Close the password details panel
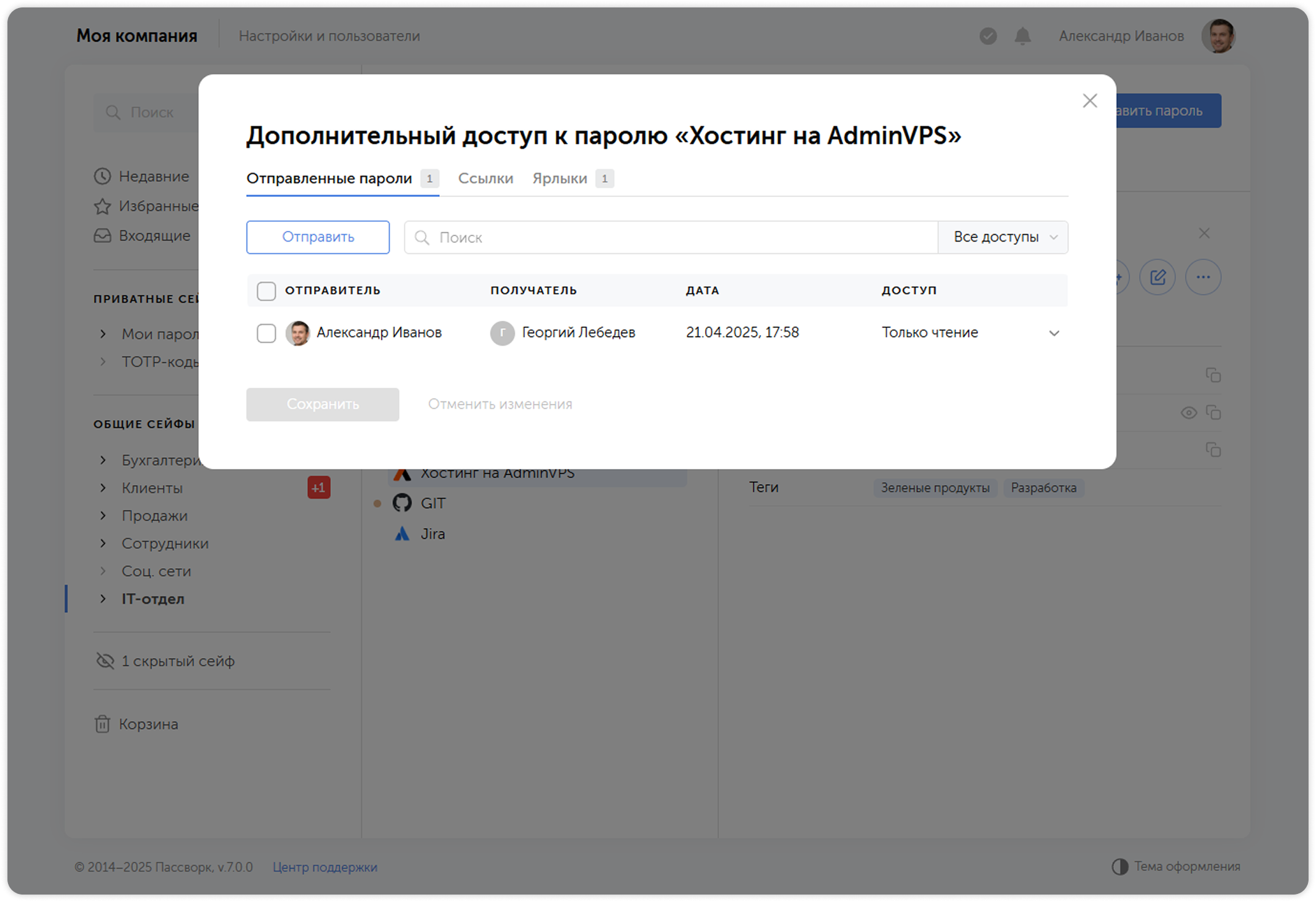1316x902 pixels. click(x=1204, y=234)
